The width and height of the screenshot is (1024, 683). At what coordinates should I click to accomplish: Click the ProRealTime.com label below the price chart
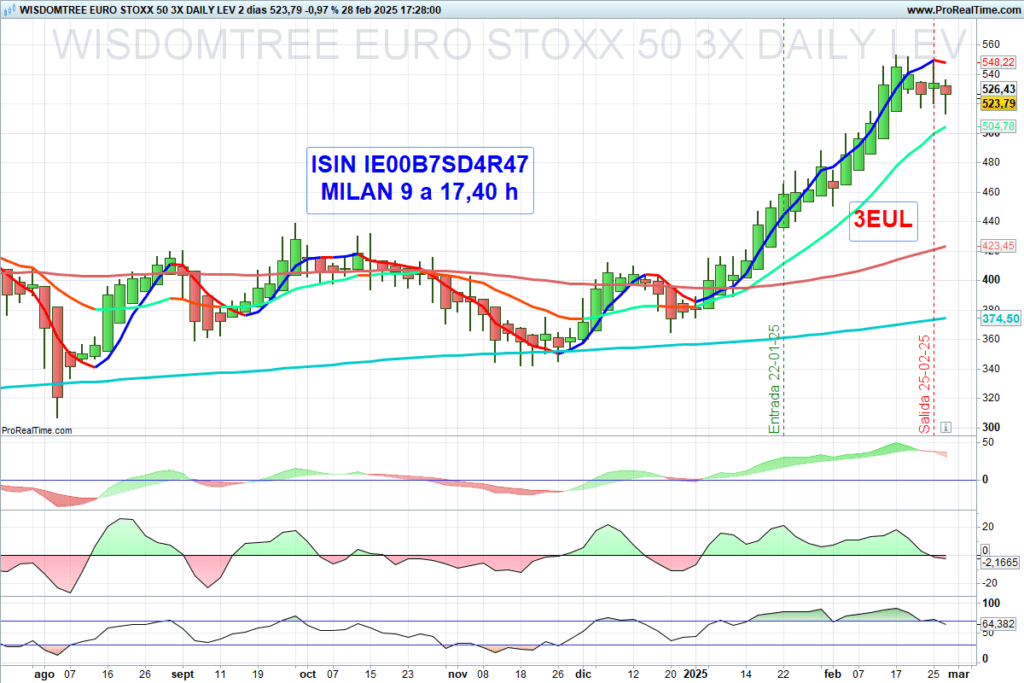[x=37, y=430]
